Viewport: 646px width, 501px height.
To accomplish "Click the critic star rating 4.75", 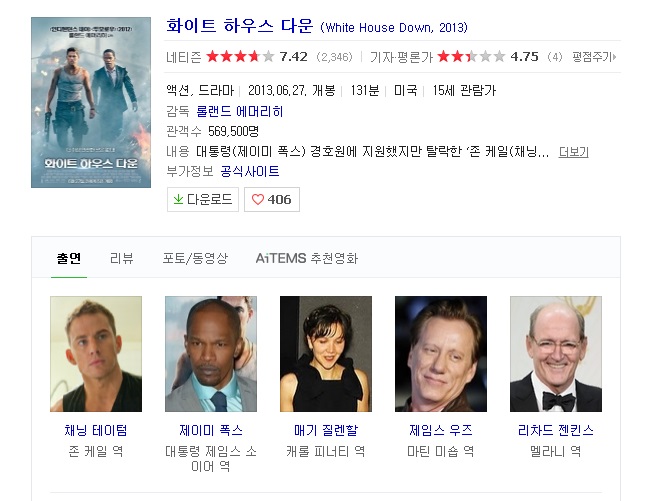I will pyautogui.click(x=488, y=56).
